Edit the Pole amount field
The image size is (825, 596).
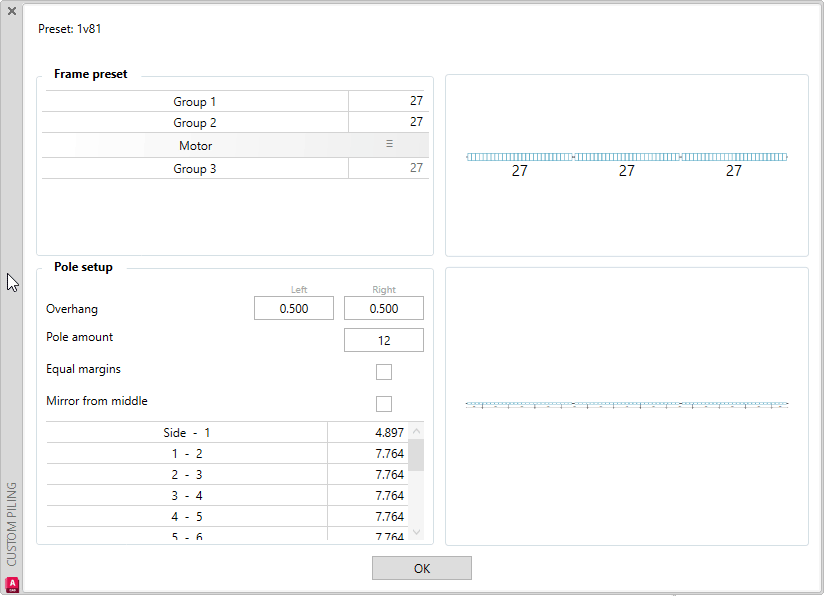384,340
